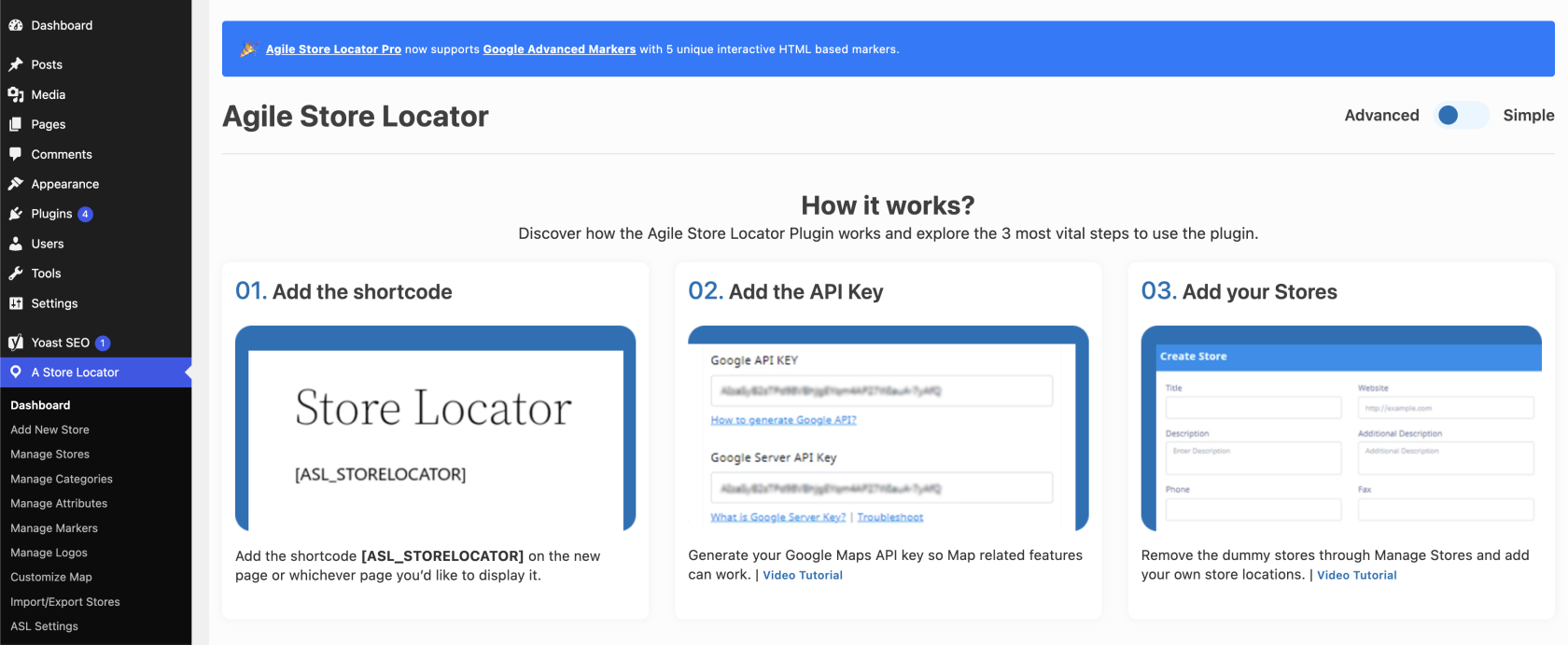Click the '01. Add the shortcode' heading
Screen dimensions: 1568x645
(343, 291)
